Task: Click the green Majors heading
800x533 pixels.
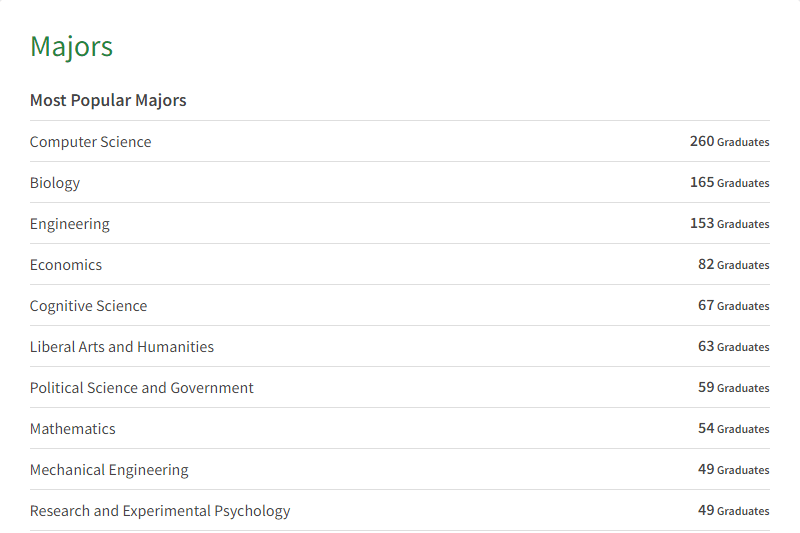Action: point(72,46)
